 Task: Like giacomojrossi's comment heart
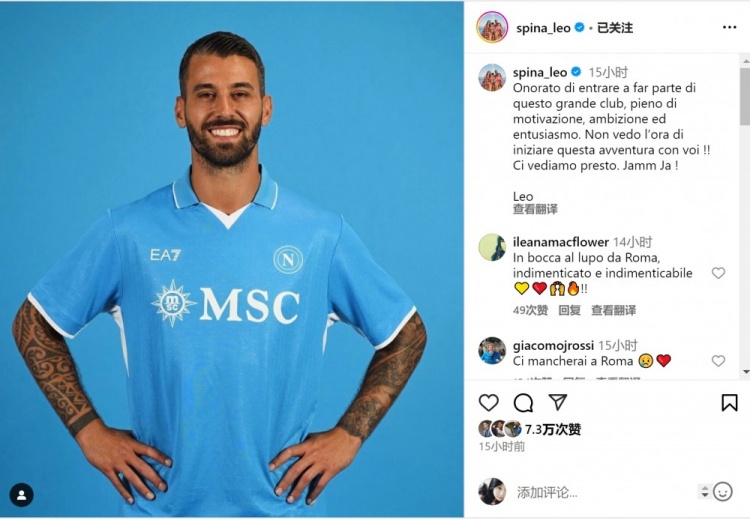pyautogui.click(x=718, y=361)
